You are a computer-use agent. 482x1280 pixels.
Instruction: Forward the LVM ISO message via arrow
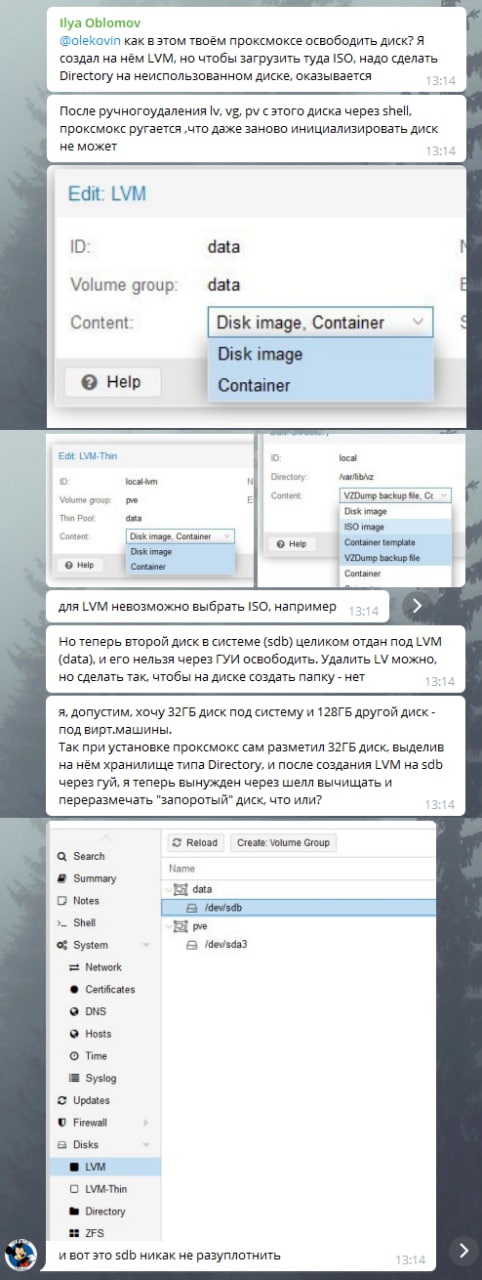pos(418,605)
